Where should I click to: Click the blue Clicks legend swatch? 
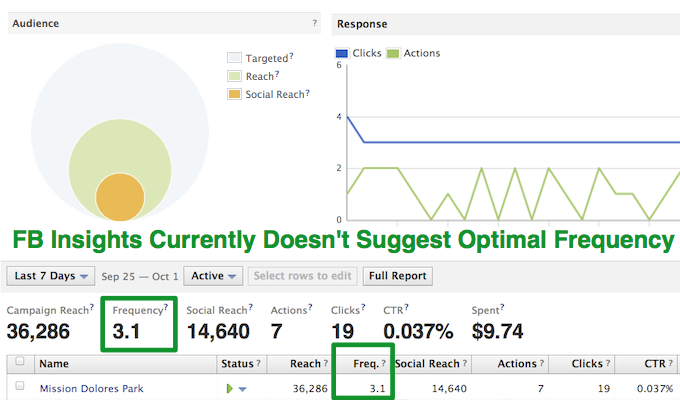pos(342,53)
